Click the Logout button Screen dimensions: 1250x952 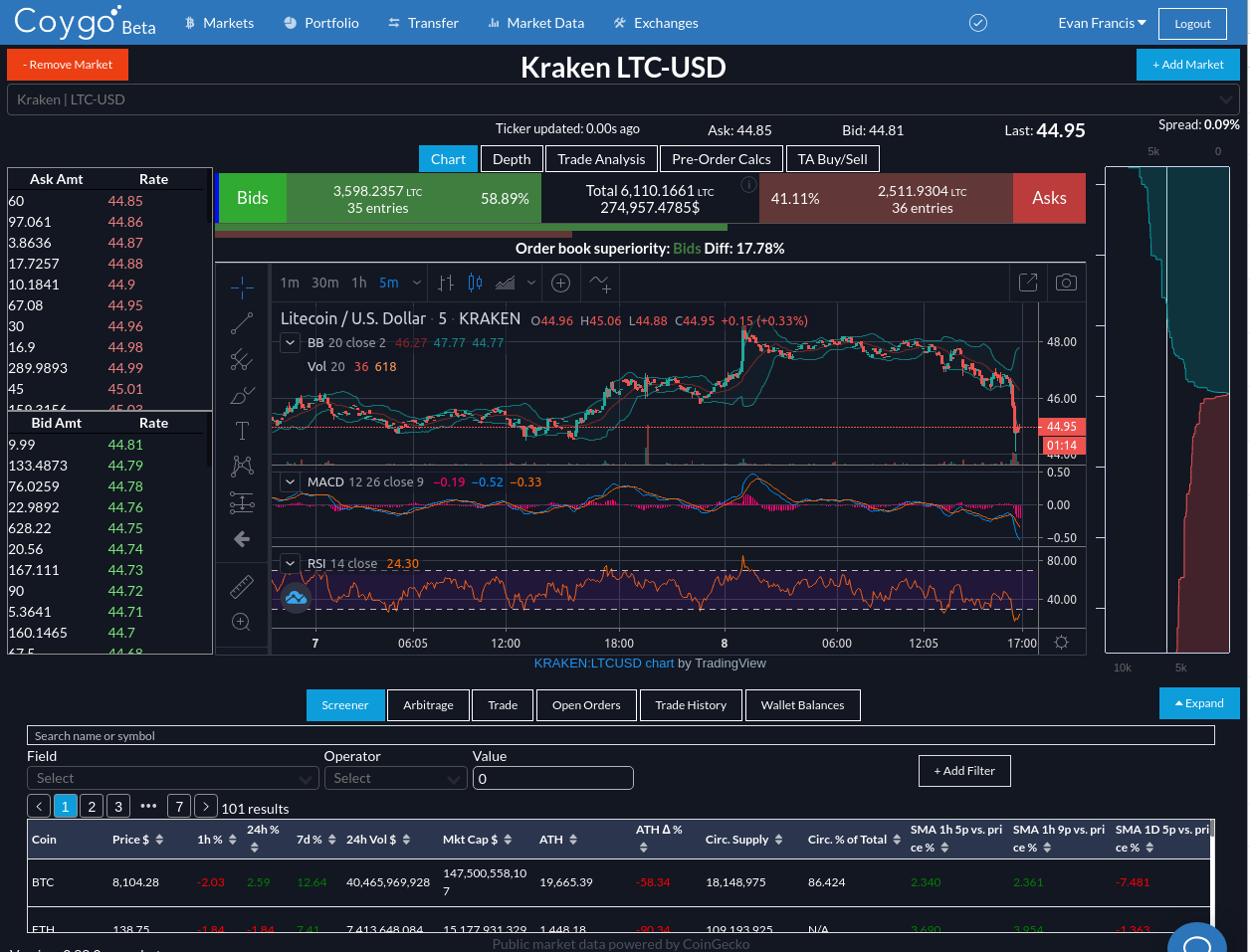tap(1192, 23)
